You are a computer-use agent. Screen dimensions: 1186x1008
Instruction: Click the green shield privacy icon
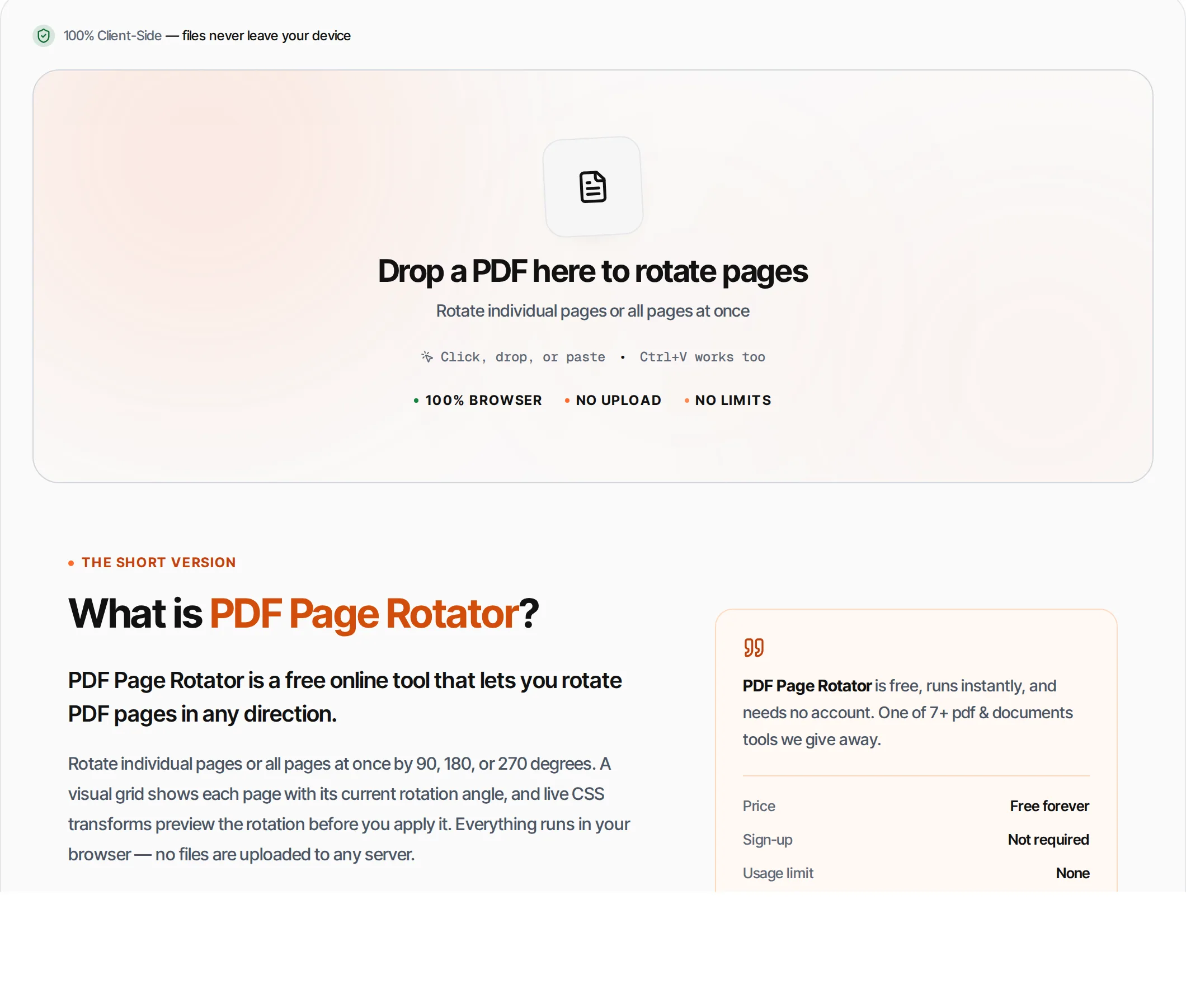44,36
